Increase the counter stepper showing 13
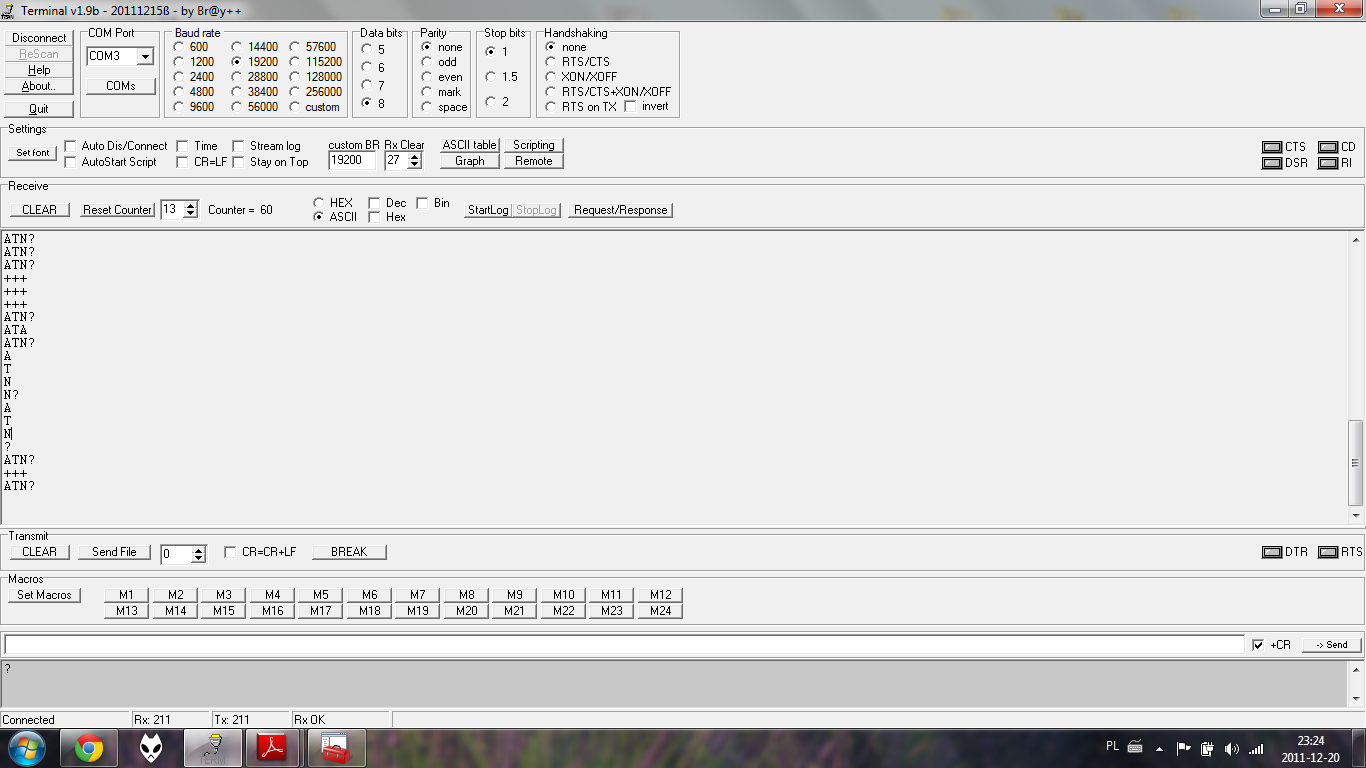Viewport: 1366px width, 768px height. point(191,206)
